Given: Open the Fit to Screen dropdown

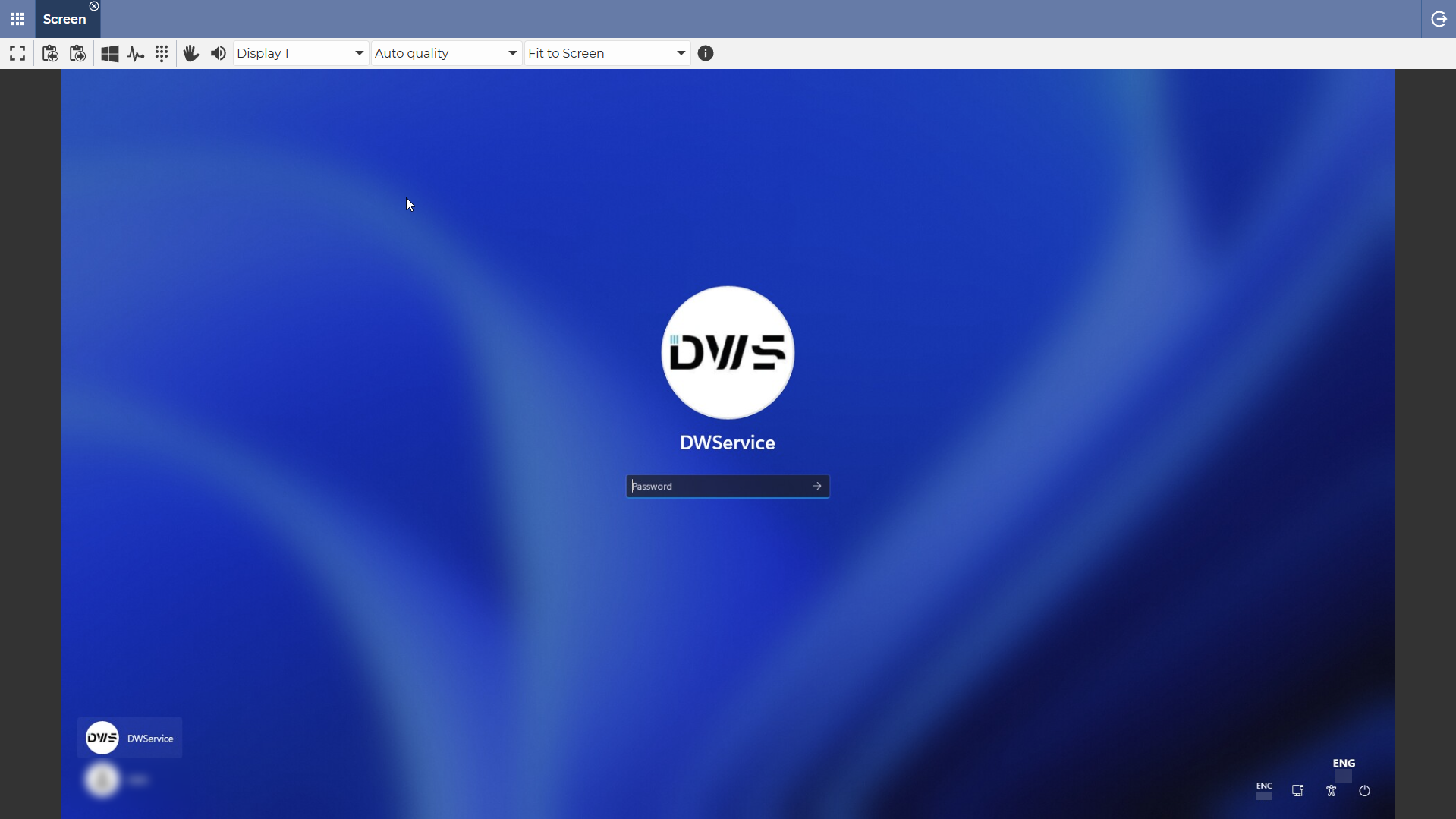Looking at the screenshot, I should 607,53.
